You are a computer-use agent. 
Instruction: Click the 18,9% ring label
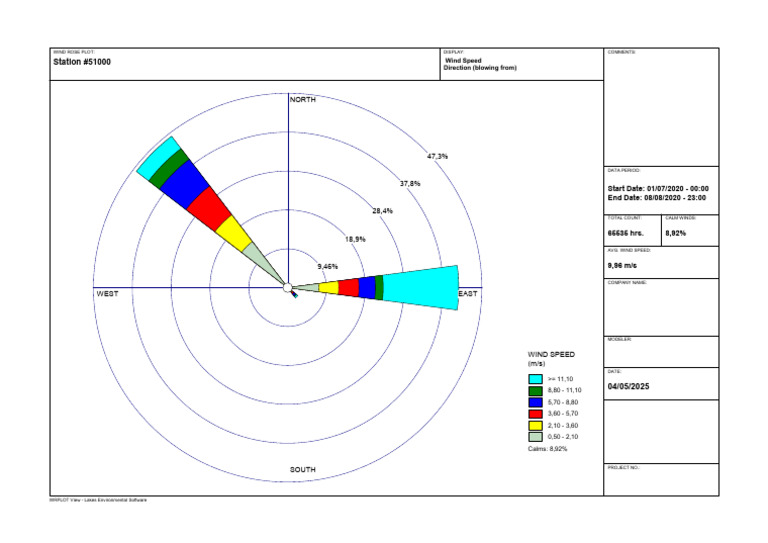click(x=355, y=239)
